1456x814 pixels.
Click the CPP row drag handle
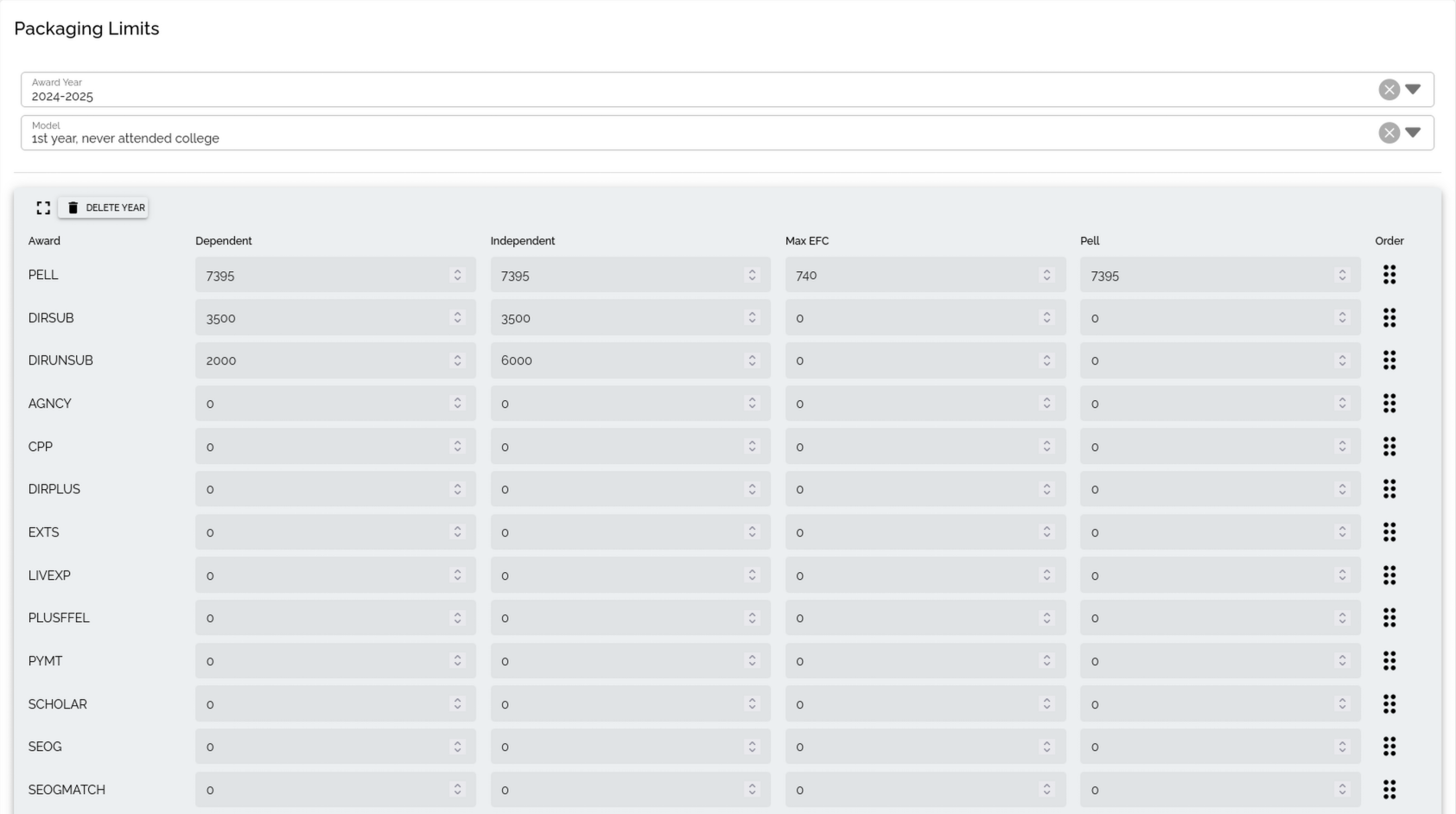[1389, 447]
